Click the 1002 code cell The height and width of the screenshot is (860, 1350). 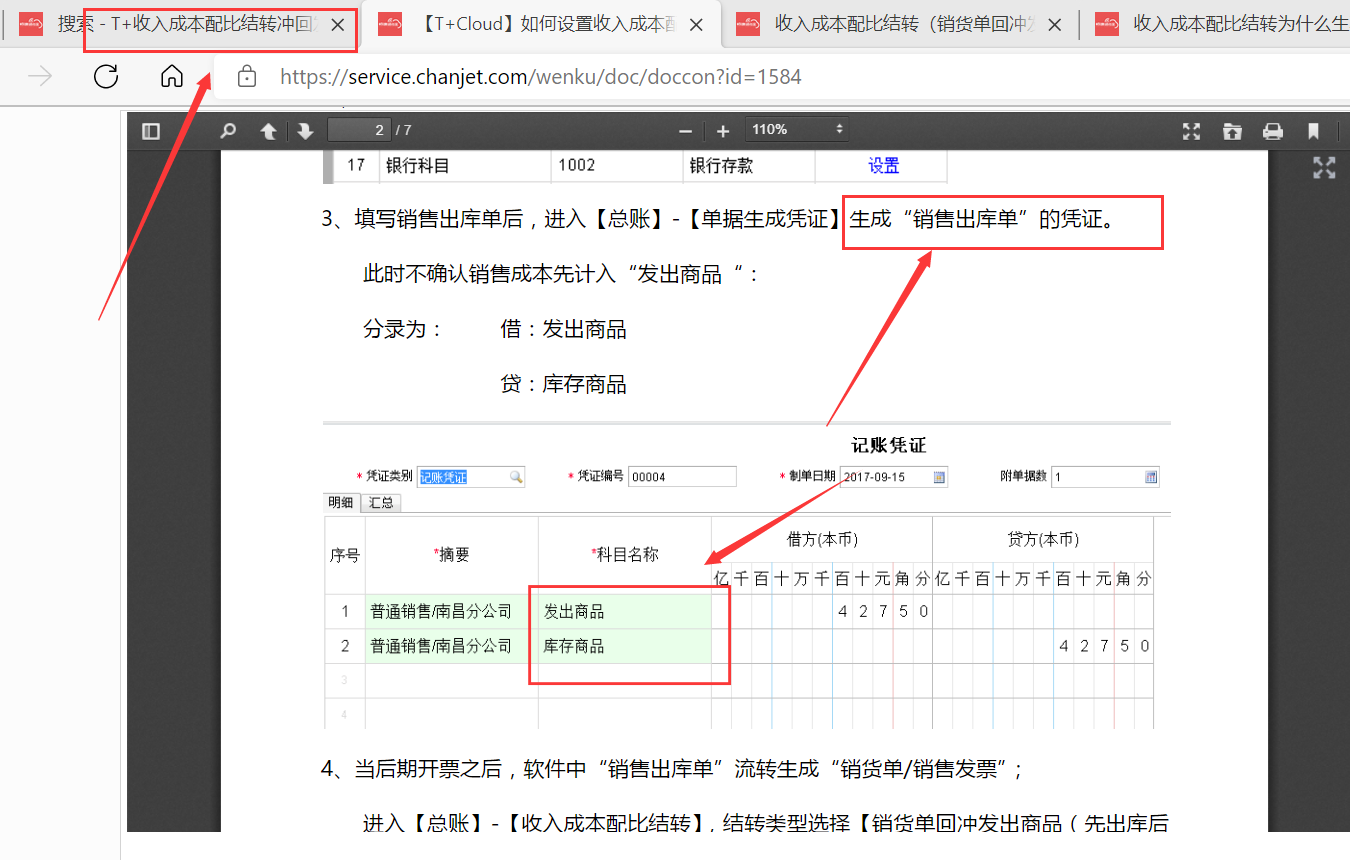(617, 166)
